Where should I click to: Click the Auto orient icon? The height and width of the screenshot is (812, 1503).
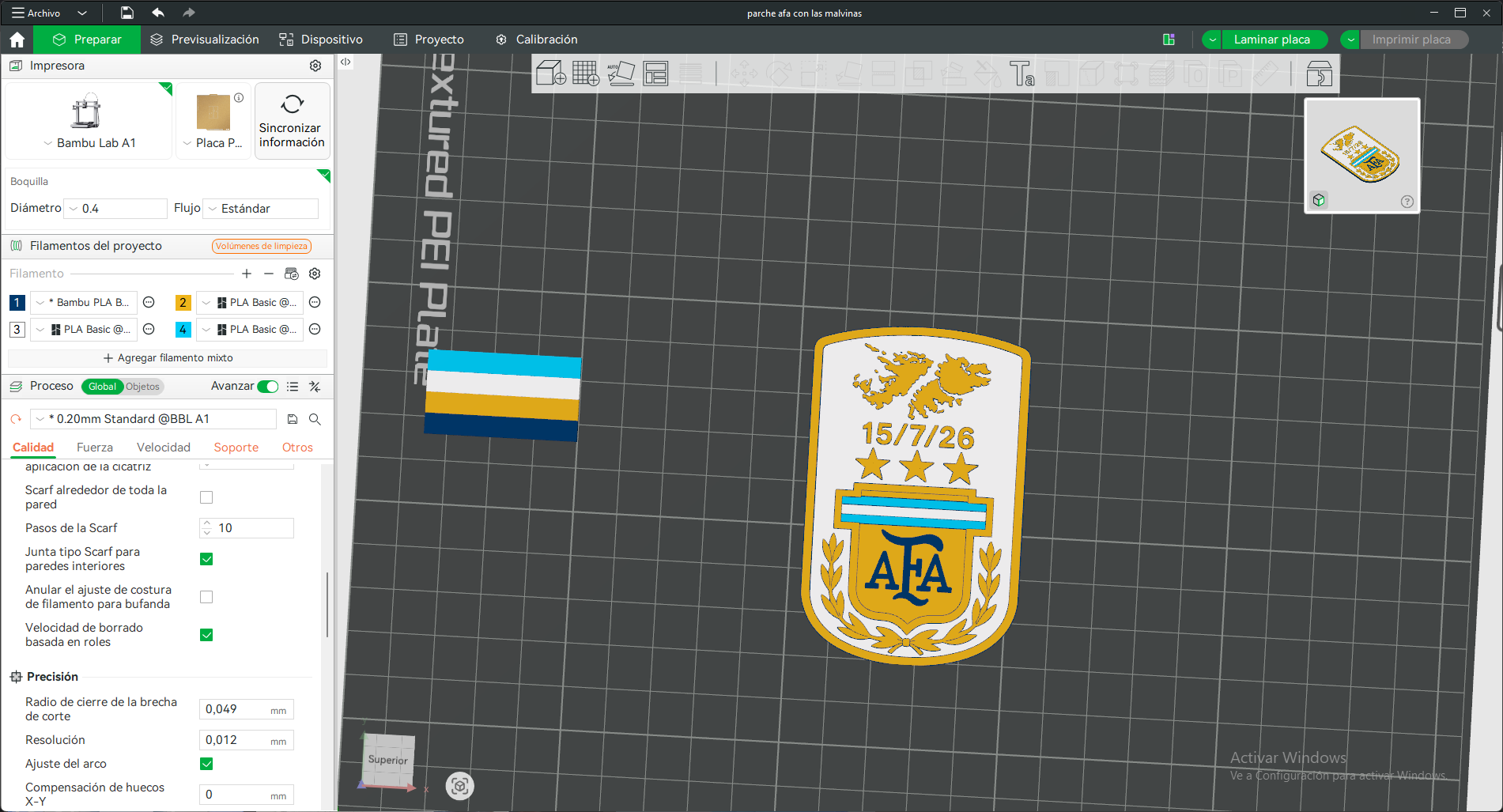(x=621, y=74)
